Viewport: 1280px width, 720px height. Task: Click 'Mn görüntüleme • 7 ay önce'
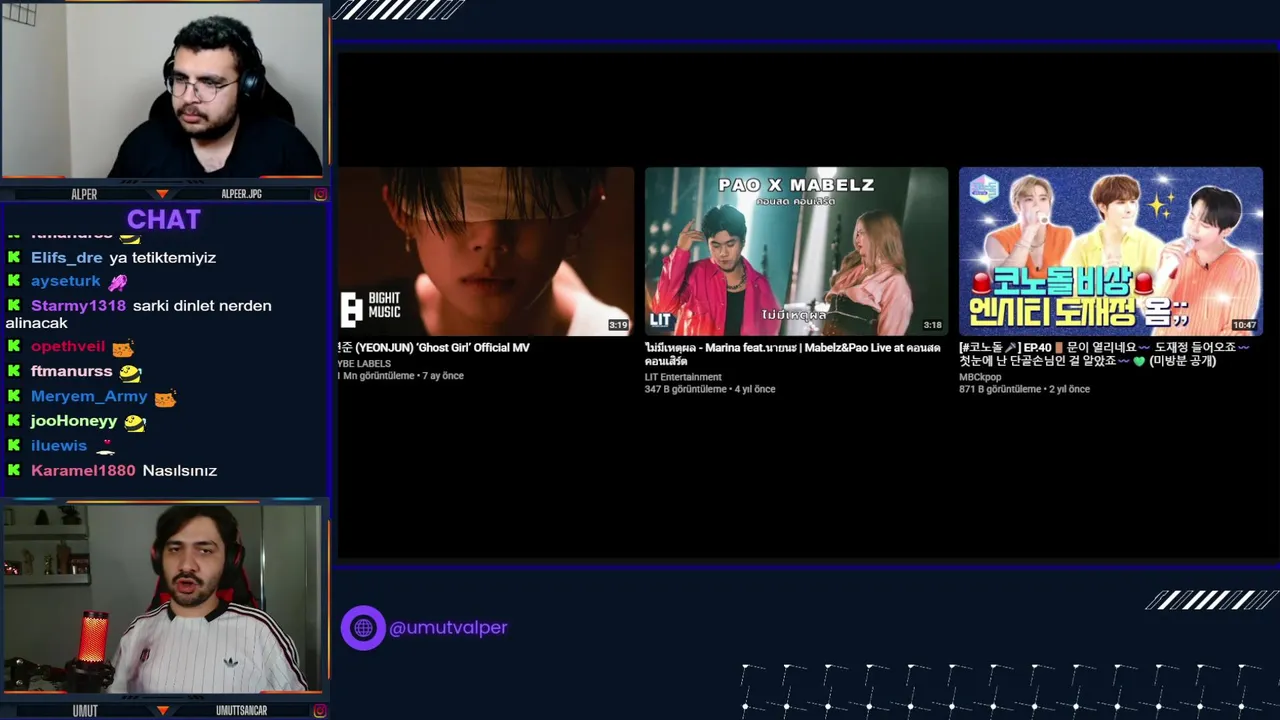pyautogui.click(x=403, y=376)
